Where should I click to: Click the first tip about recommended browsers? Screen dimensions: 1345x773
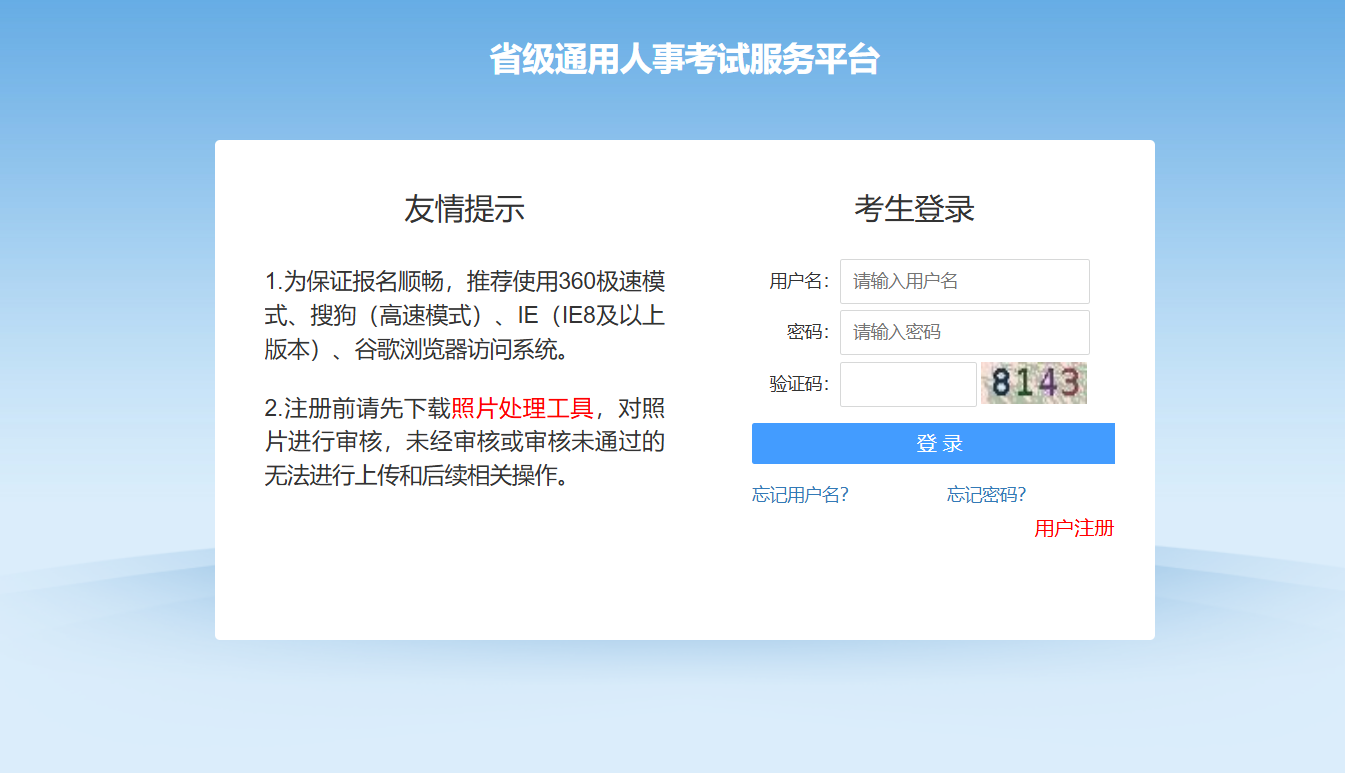pos(464,315)
